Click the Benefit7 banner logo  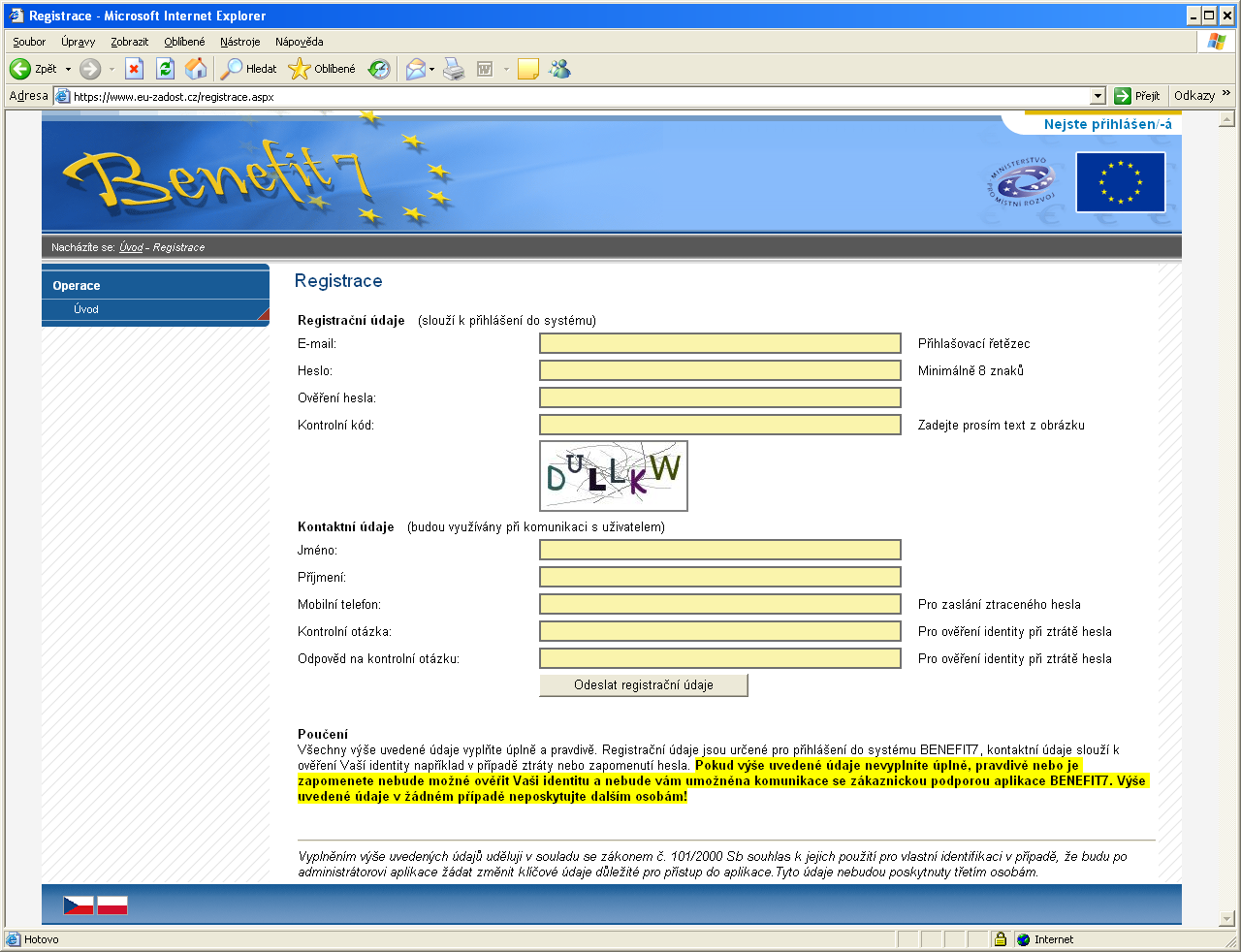click(218, 180)
